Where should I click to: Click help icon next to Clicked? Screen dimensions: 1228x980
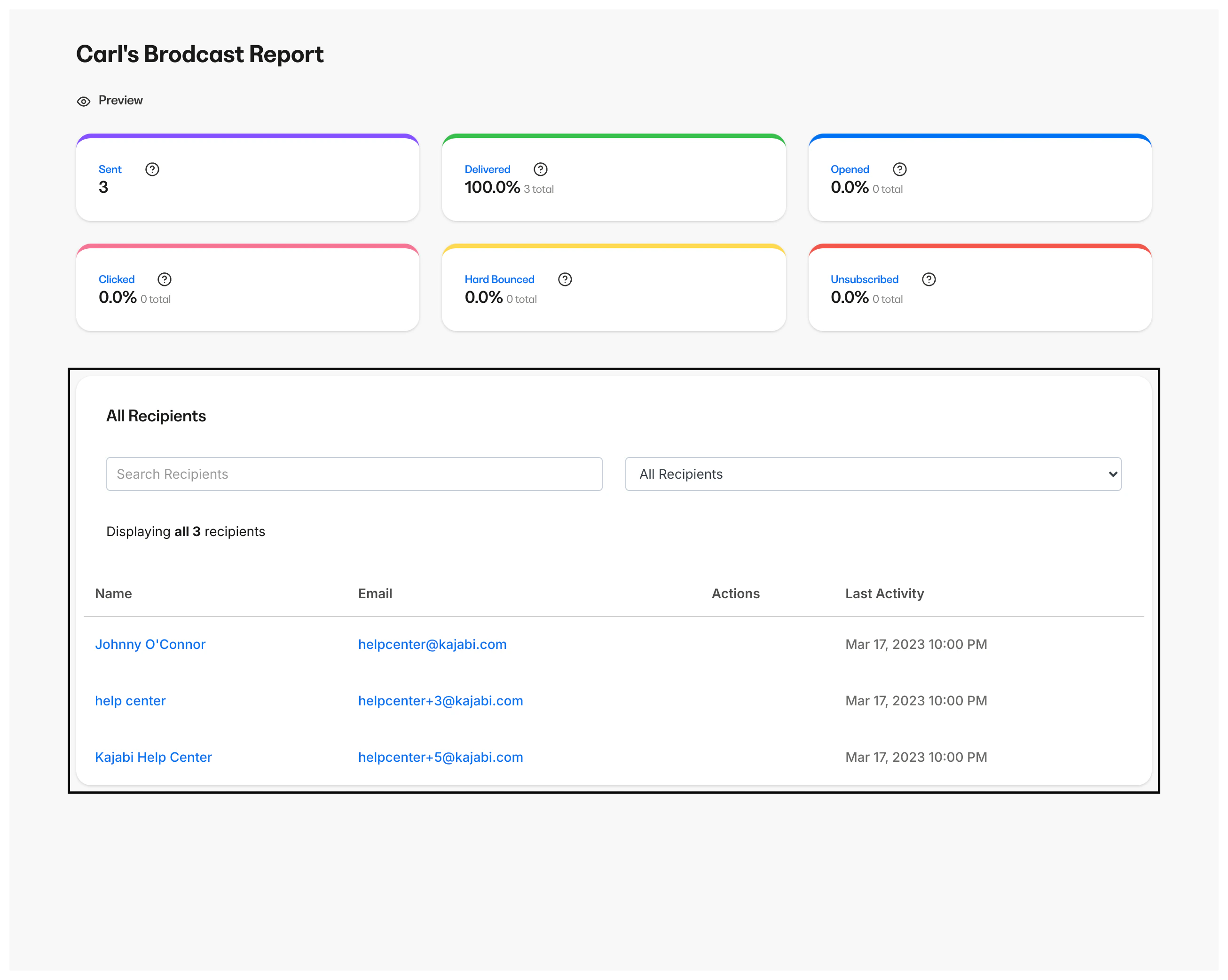pyautogui.click(x=164, y=279)
